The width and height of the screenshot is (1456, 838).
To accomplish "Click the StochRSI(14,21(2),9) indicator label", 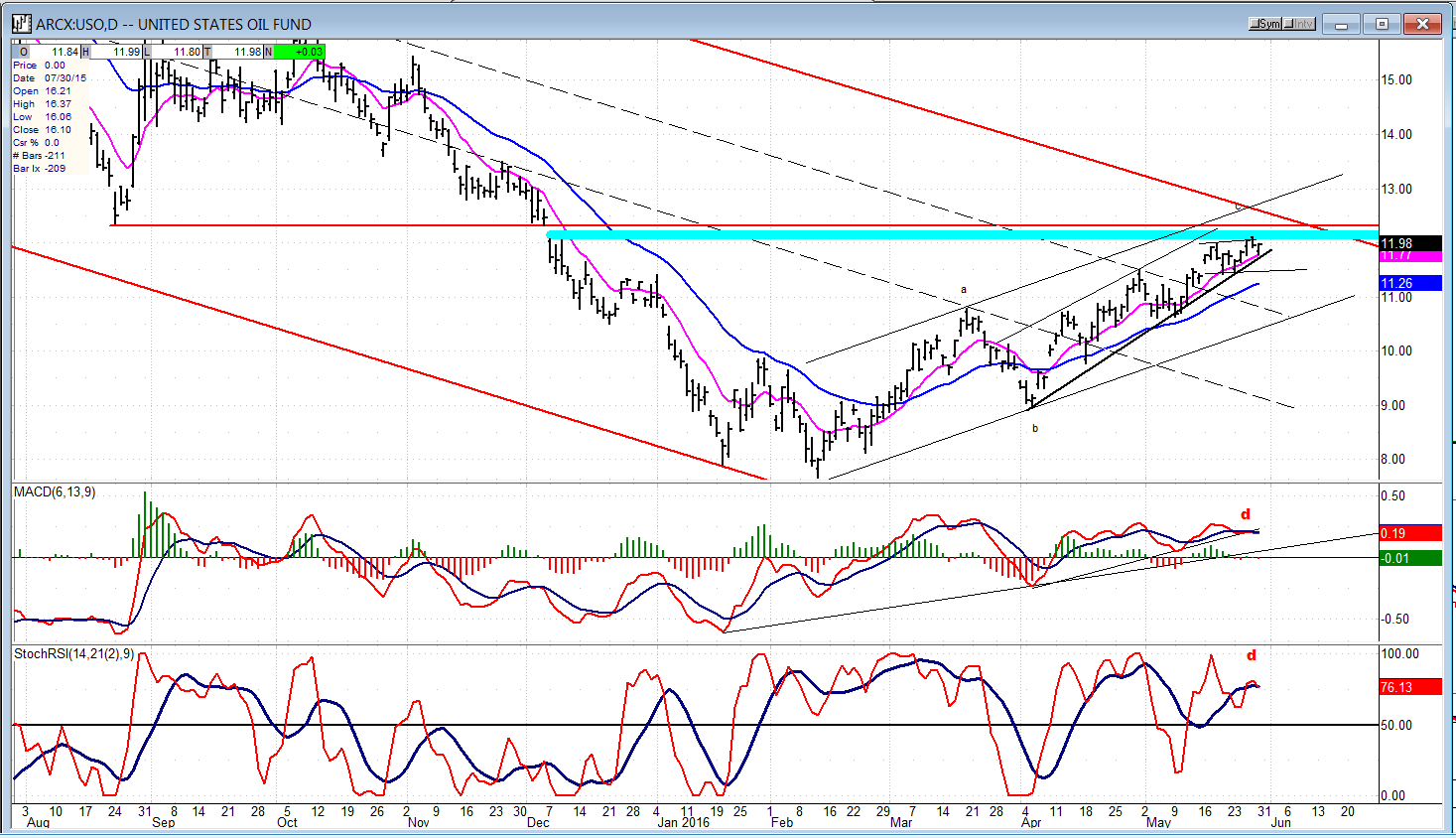I will pyautogui.click(x=73, y=654).
